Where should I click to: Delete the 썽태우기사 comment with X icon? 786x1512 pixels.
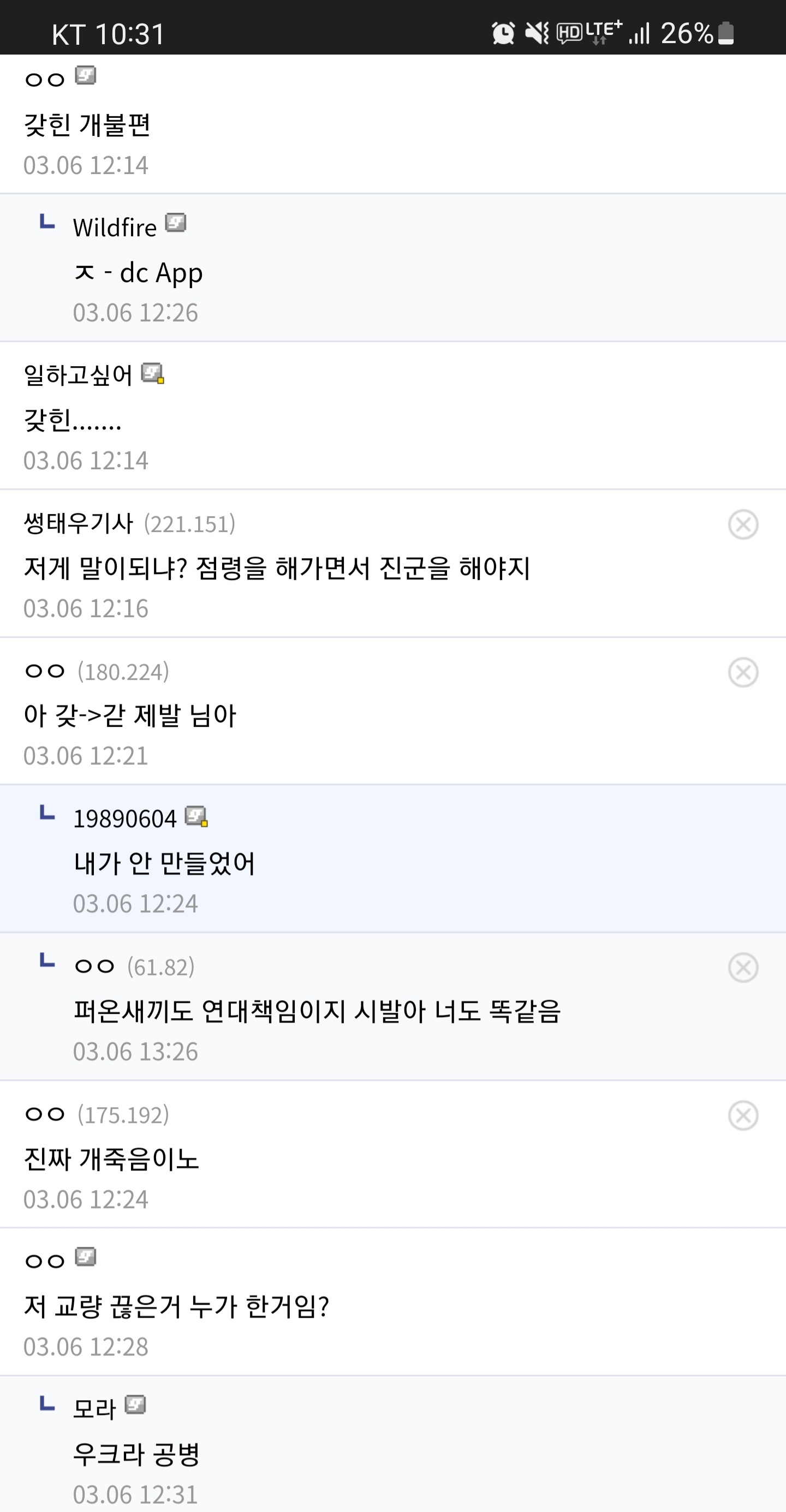742,524
